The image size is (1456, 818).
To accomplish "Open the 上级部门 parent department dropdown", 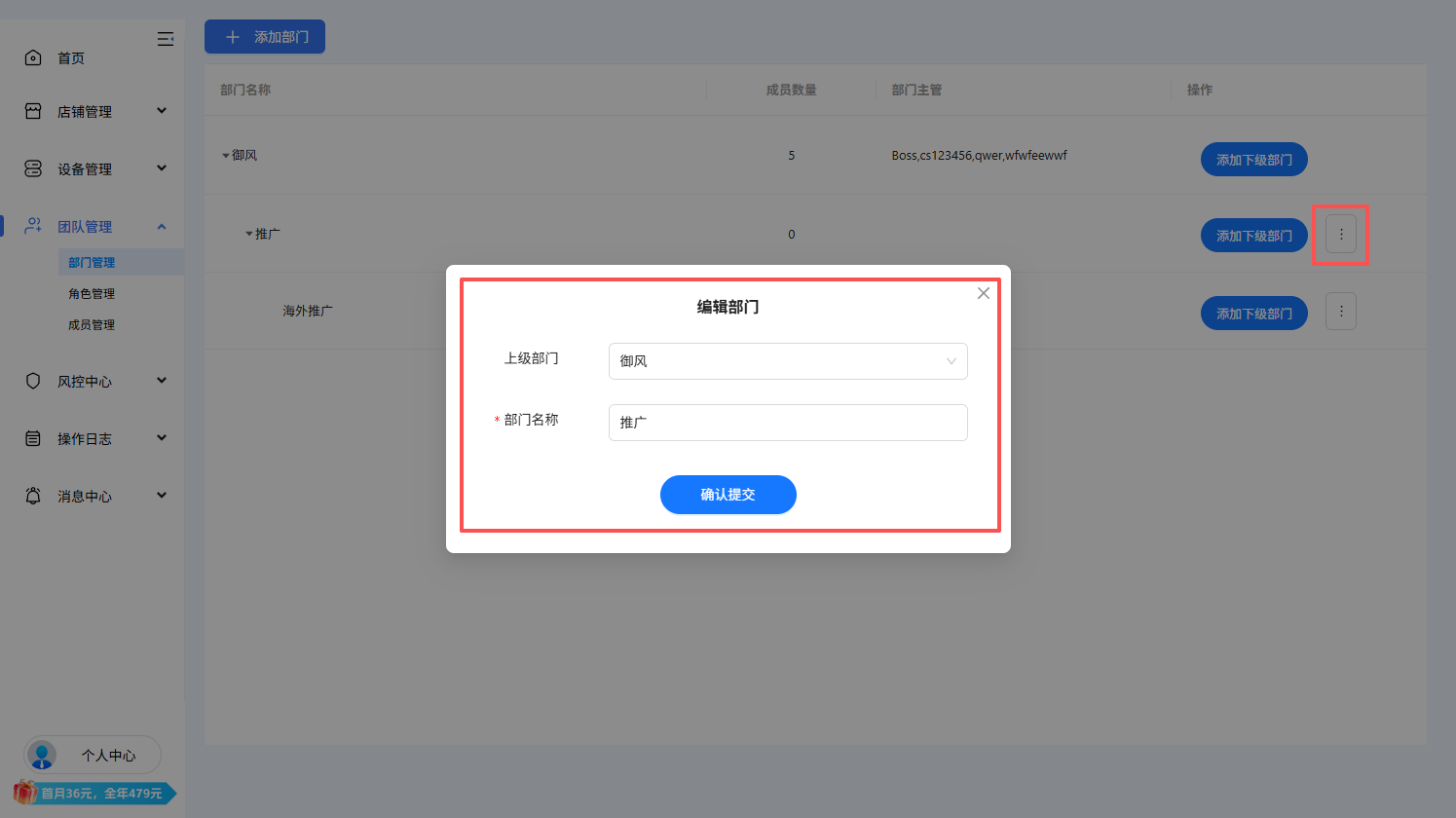I will [x=787, y=361].
